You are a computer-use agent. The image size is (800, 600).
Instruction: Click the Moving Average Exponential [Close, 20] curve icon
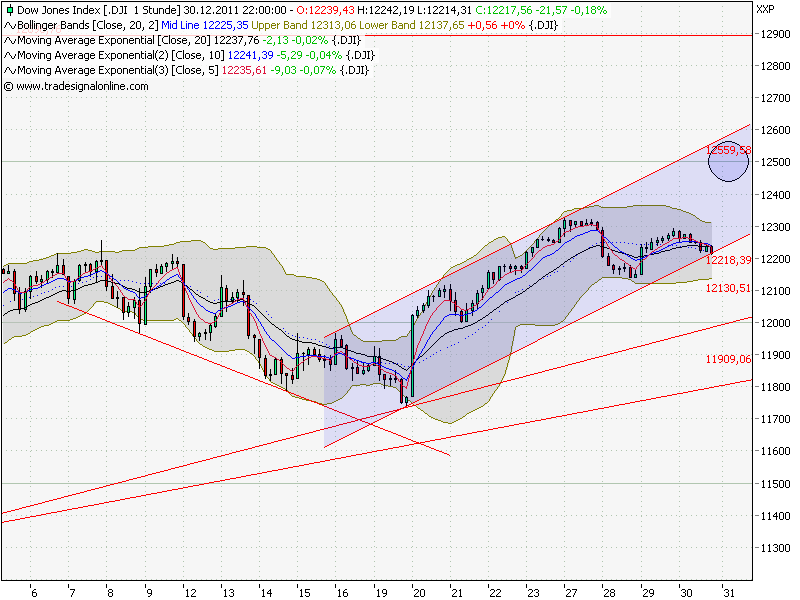[9, 42]
